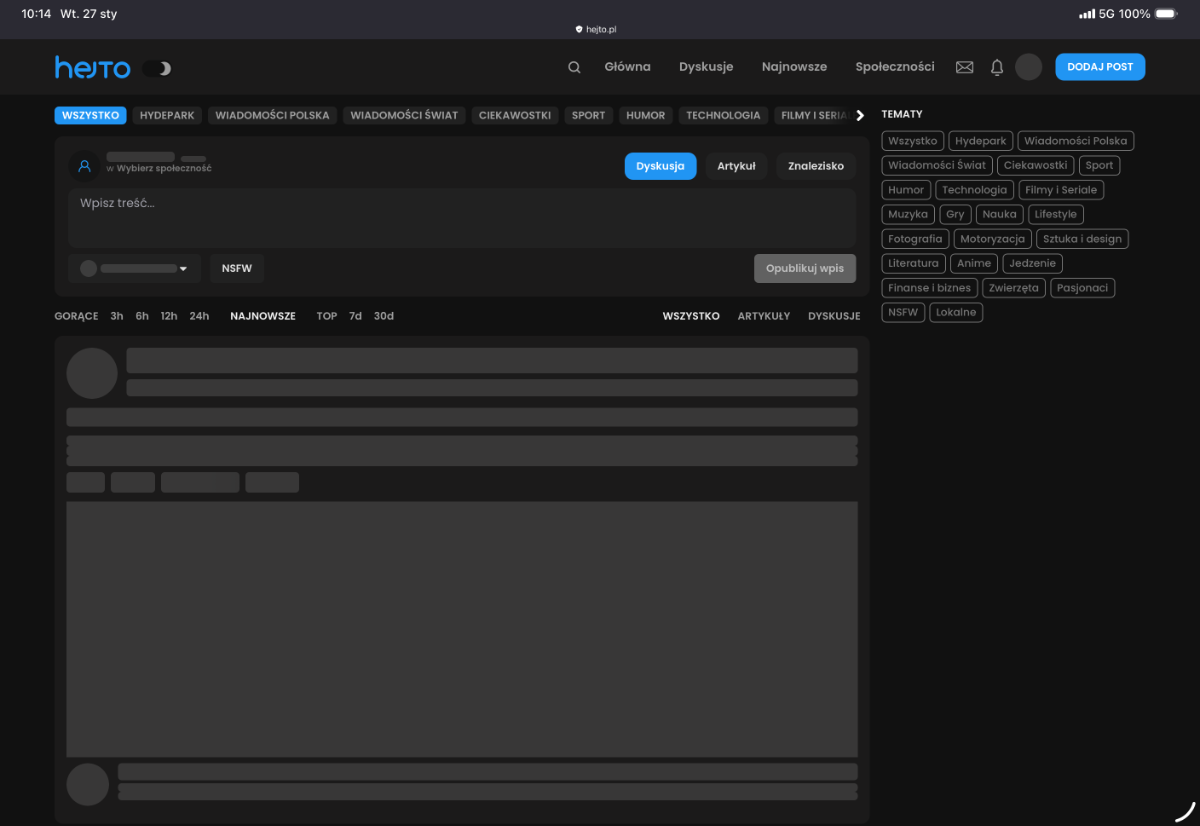Viewport: 1200px width, 826px height.
Task: Open the user profile avatar in header
Action: 1028,67
